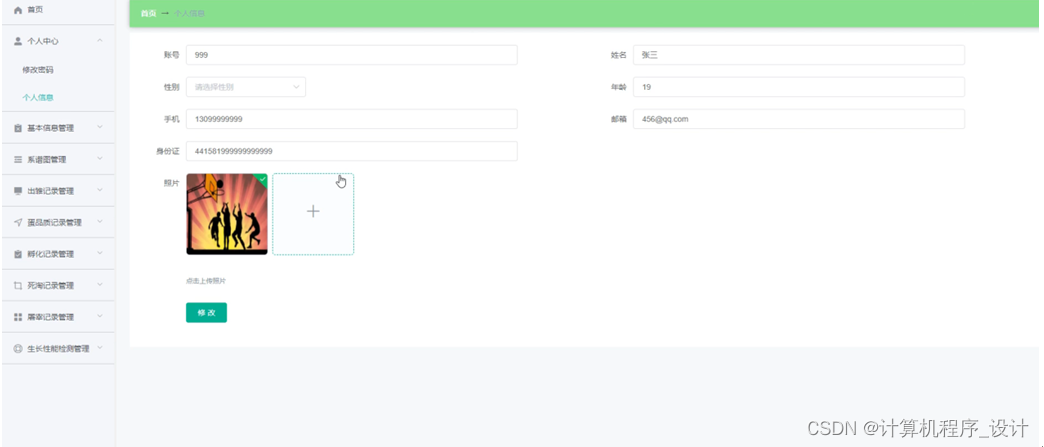This screenshot has width=1044, height=447.
Task: Open 修改密码 submenu item
Action: tap(38, 69)
